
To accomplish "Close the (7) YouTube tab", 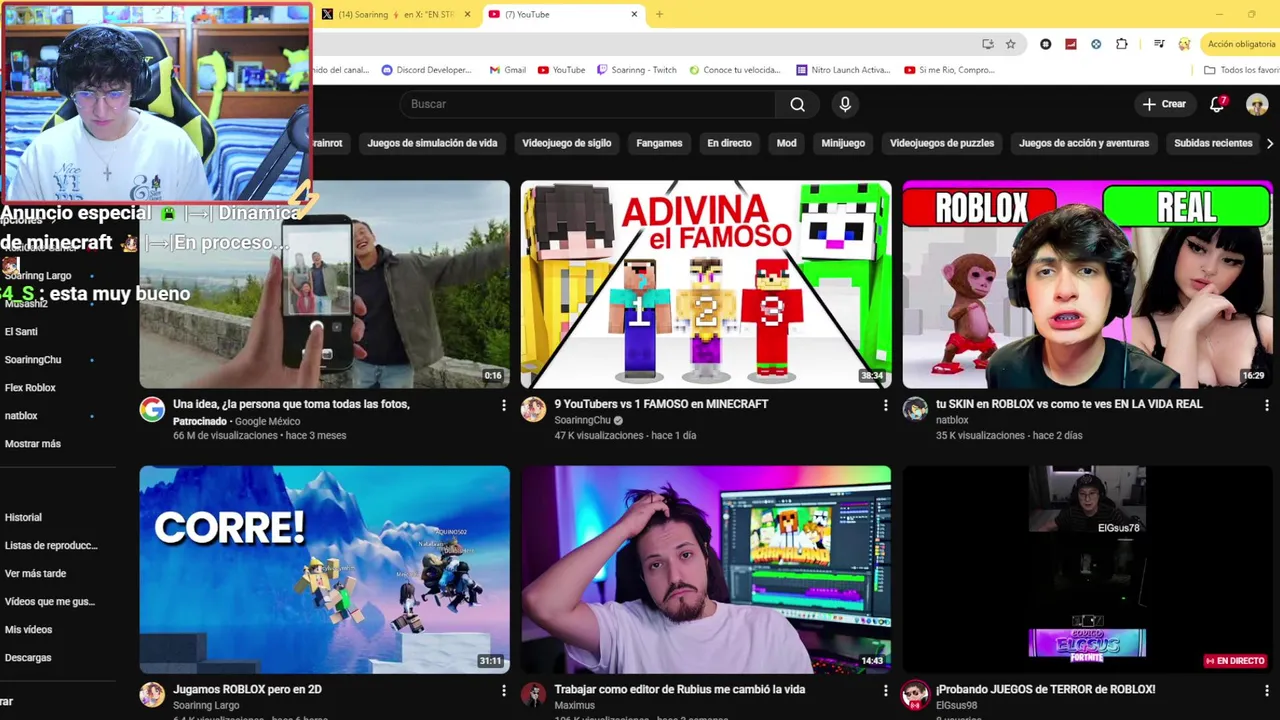I will 634,14.
